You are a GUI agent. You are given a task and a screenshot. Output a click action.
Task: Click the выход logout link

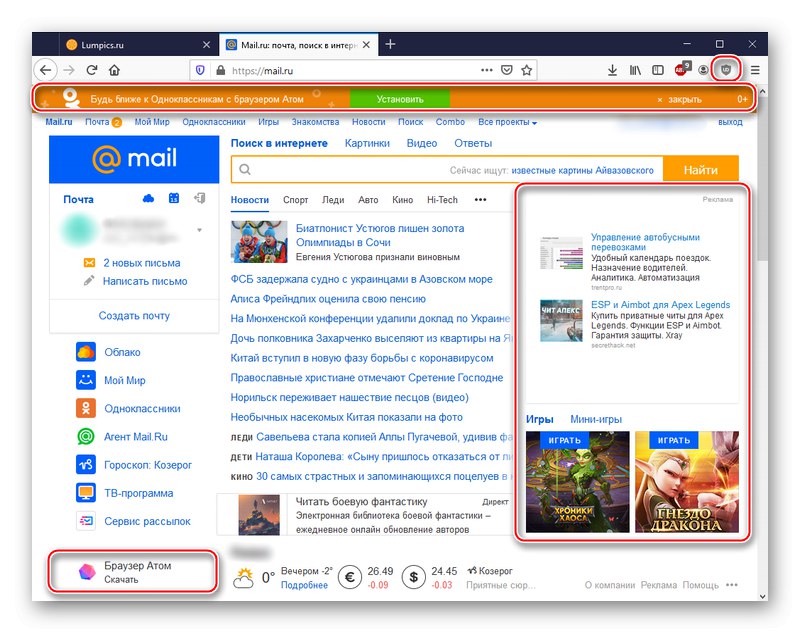(730, 122)
